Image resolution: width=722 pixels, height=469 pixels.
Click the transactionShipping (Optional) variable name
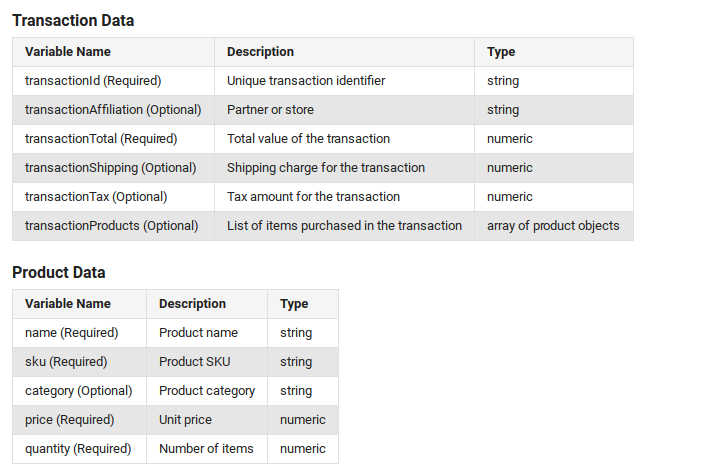[x=111, y=168]
